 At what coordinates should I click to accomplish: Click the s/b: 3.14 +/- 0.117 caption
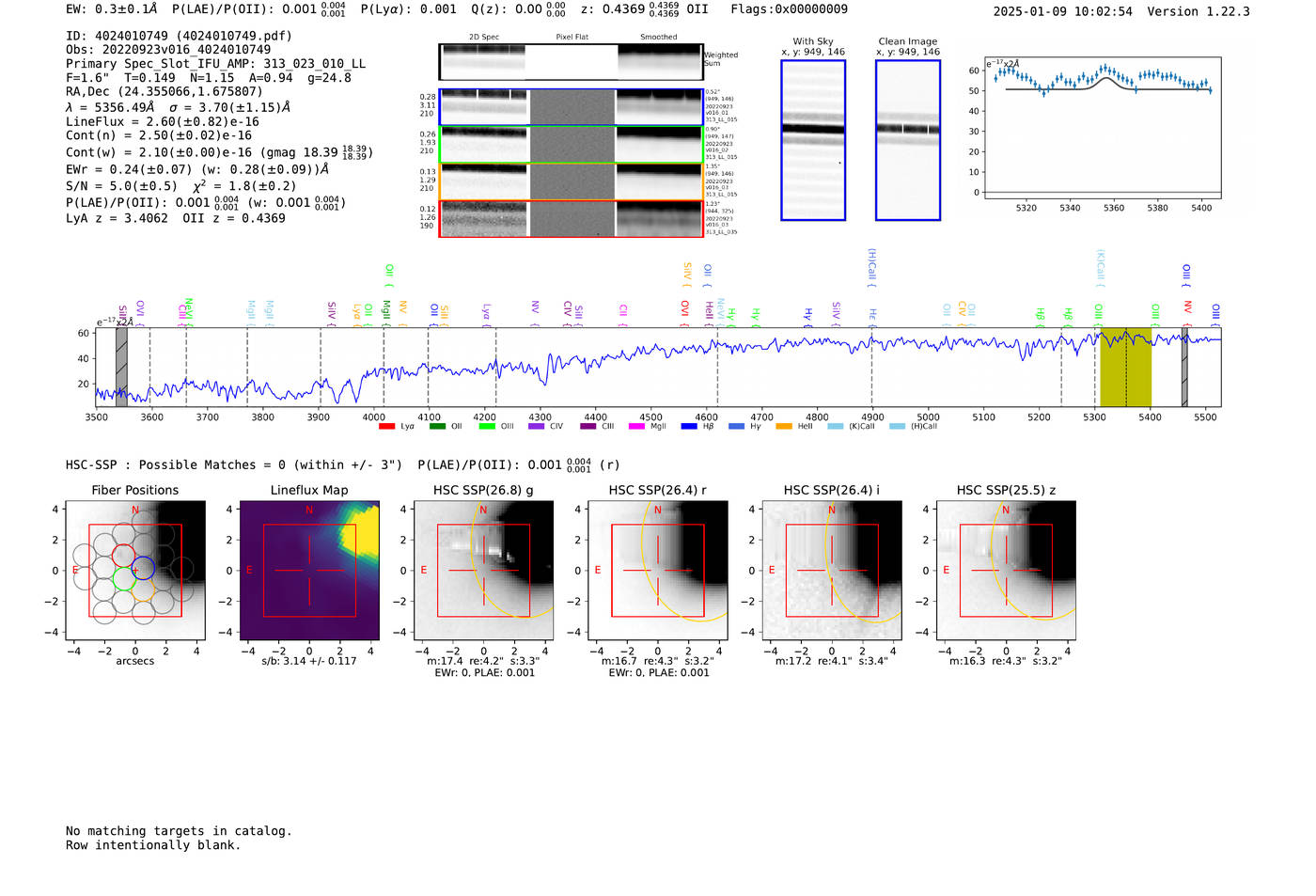(x=309, y=661)
